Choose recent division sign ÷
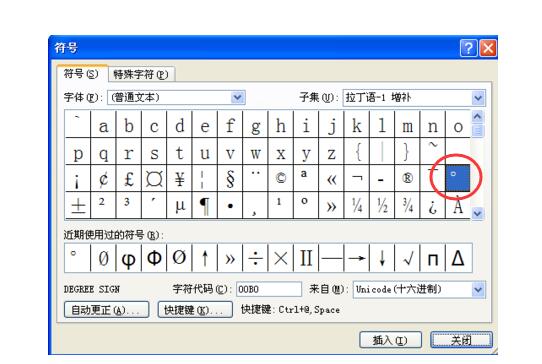This screenshot has width=542, height=364. 255,258
